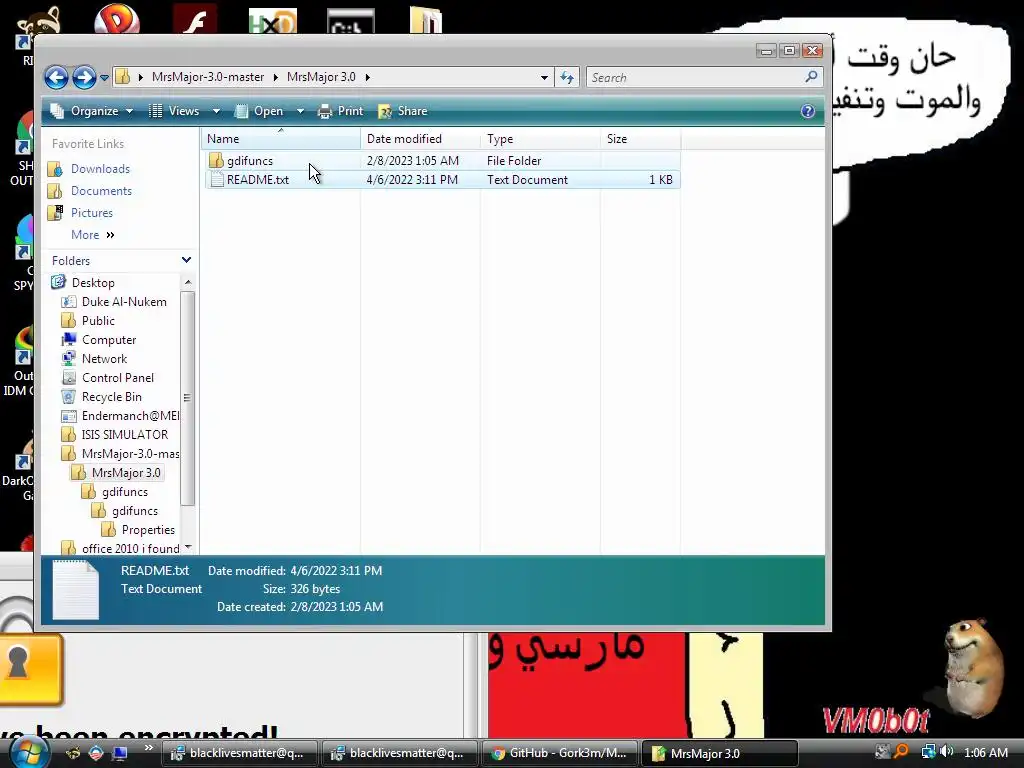Sort by the Size column header

[x=640, y=138]
